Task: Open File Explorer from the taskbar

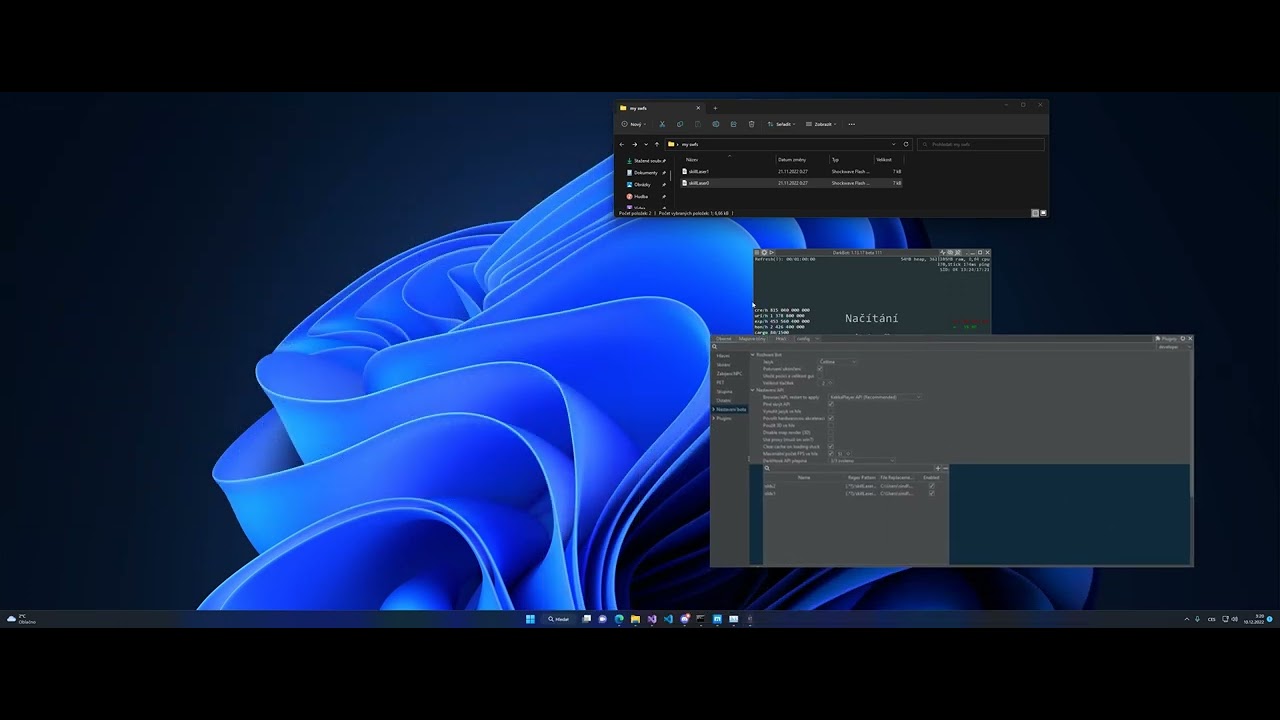Action: click(635, 619)
